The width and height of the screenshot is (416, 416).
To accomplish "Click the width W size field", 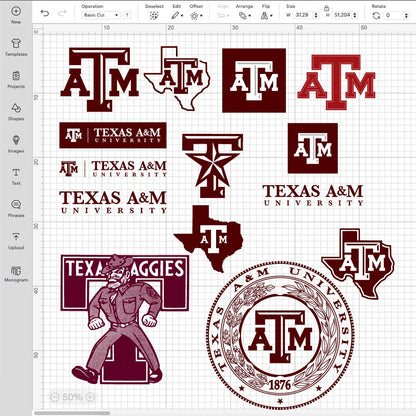I will click(303, 15).
